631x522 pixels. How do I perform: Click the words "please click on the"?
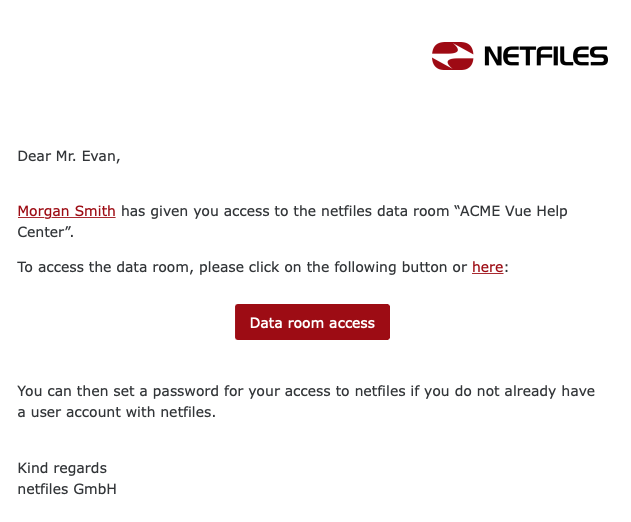[x=264, y=267]
